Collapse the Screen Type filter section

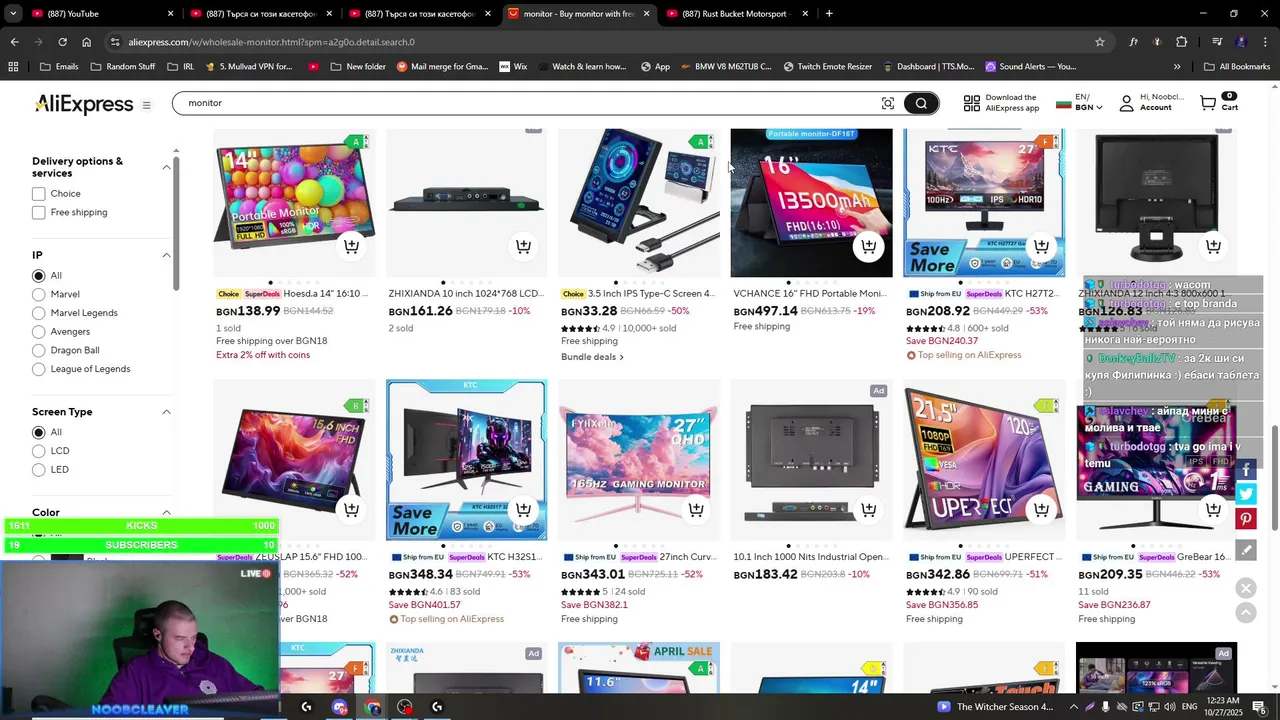point(166,412)
